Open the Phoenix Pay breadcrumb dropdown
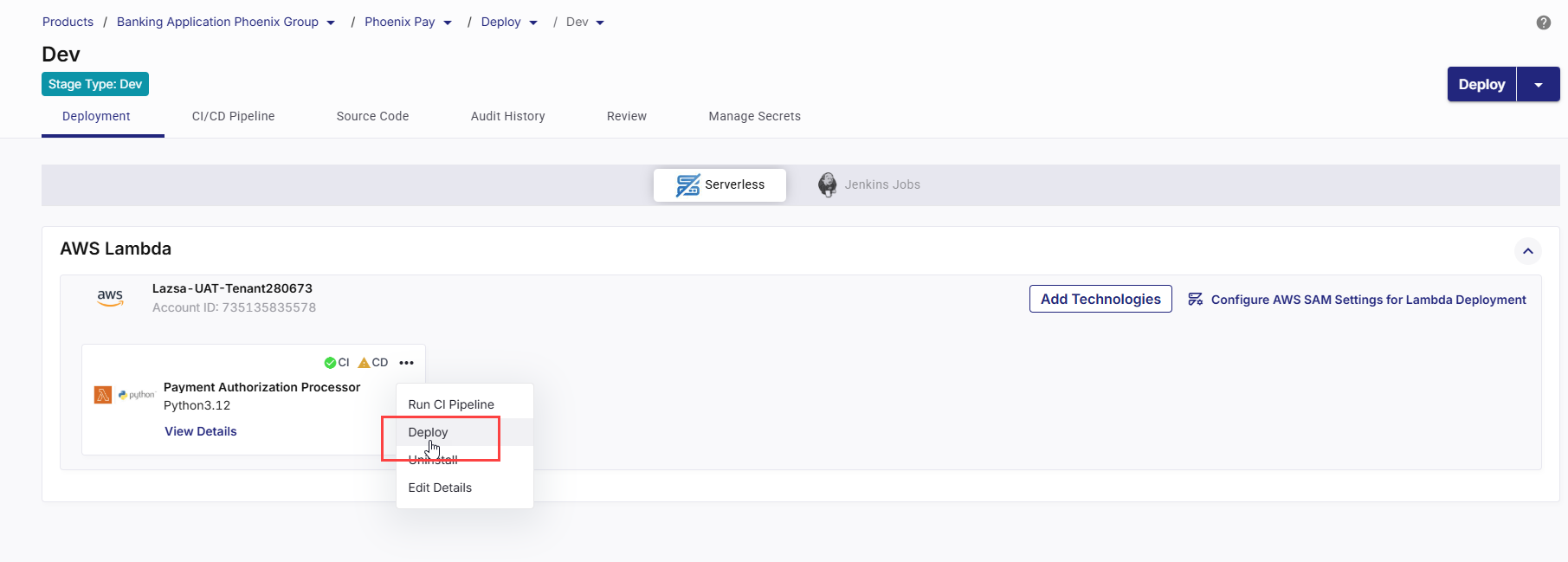 click(448, 23)
